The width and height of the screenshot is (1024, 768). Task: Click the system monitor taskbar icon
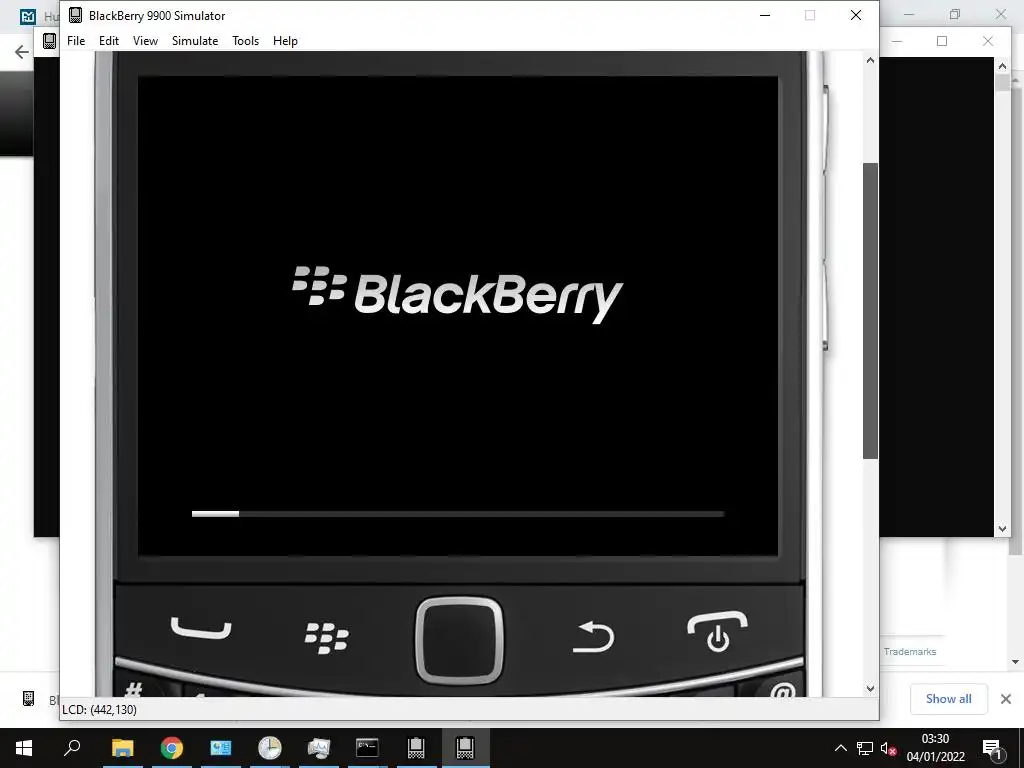[318, 748]
